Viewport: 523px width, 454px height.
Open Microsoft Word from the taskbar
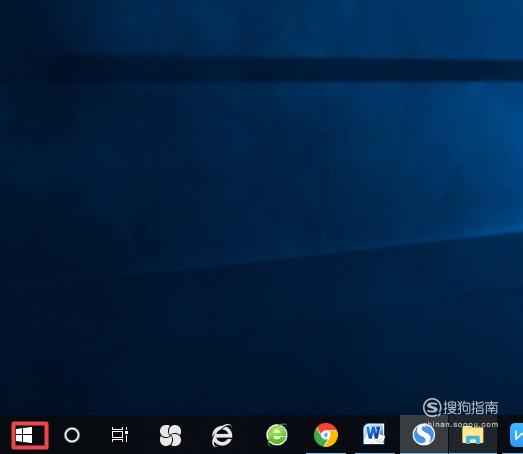[374, 434]
